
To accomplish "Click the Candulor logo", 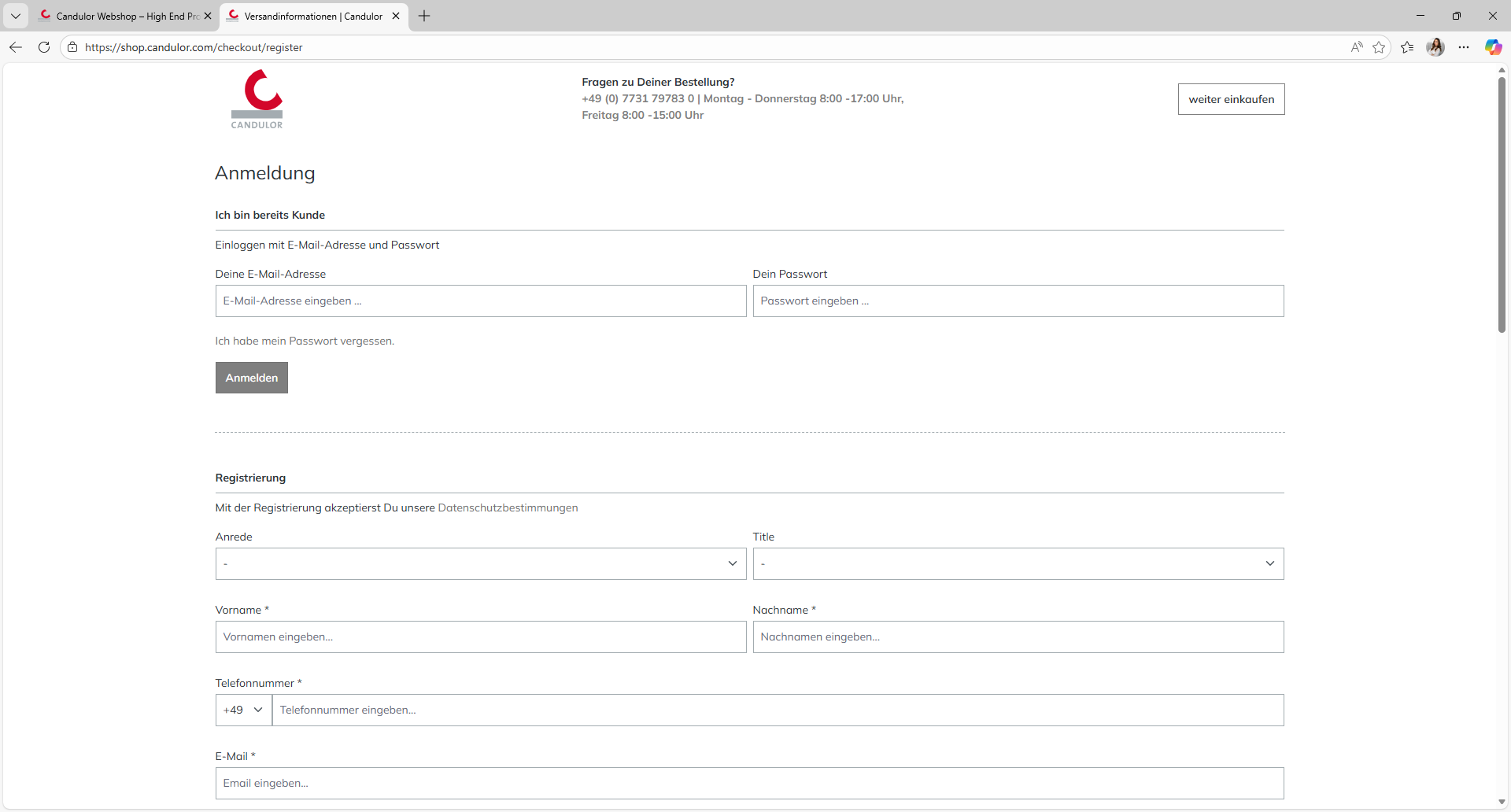I will click(x=257, y=100).
